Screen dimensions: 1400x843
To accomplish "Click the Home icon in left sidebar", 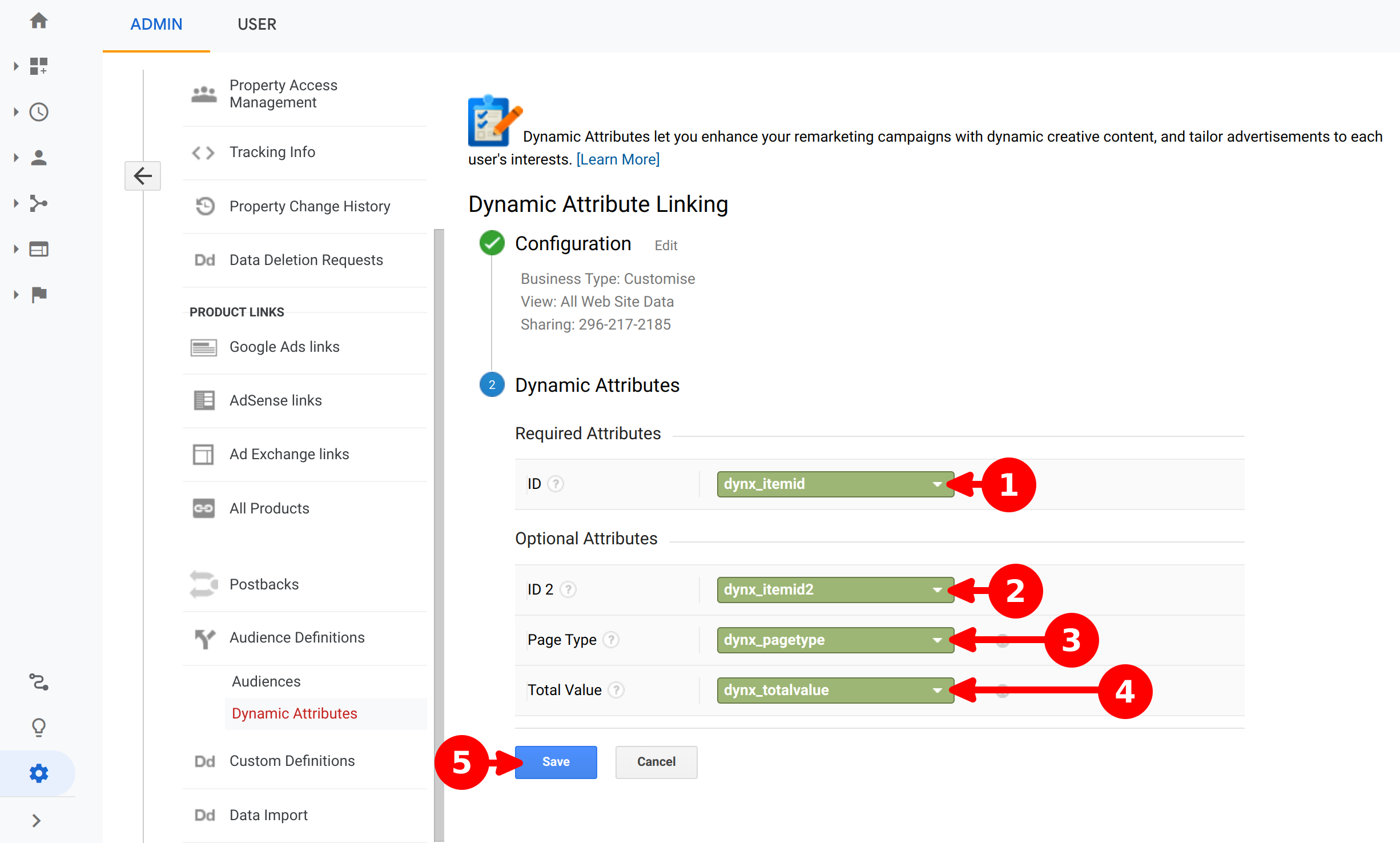I will tap(39, 21).
